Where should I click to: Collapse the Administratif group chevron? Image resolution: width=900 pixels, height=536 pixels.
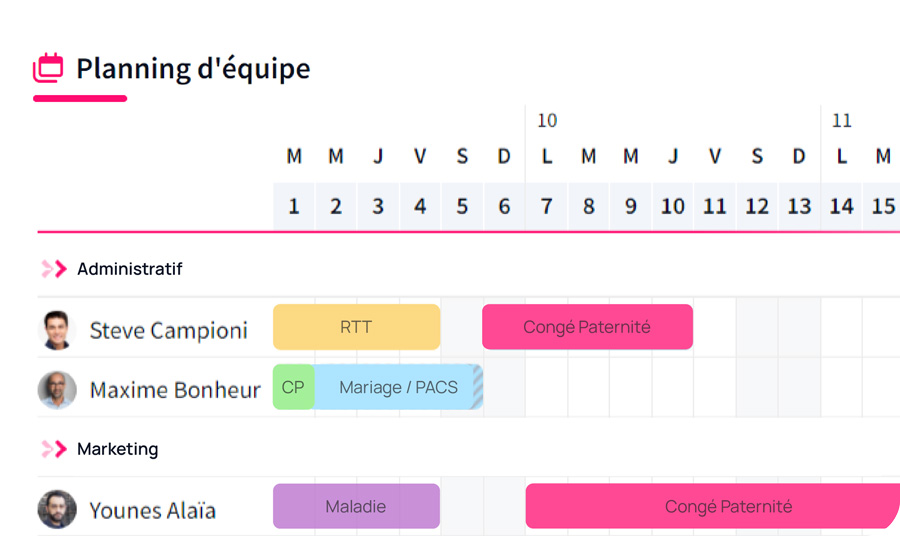(x=54, y=269)
